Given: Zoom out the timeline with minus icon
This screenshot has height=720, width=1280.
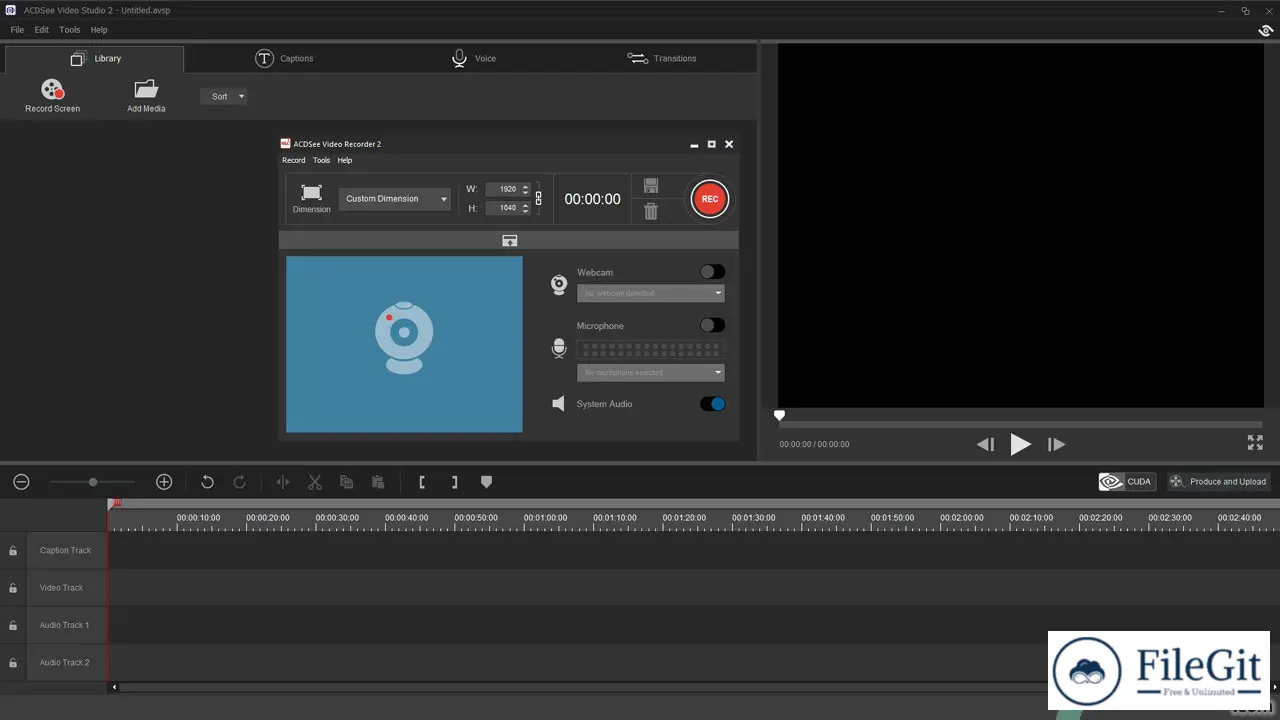Looking at the screenshot, I should tap(21, 482).
